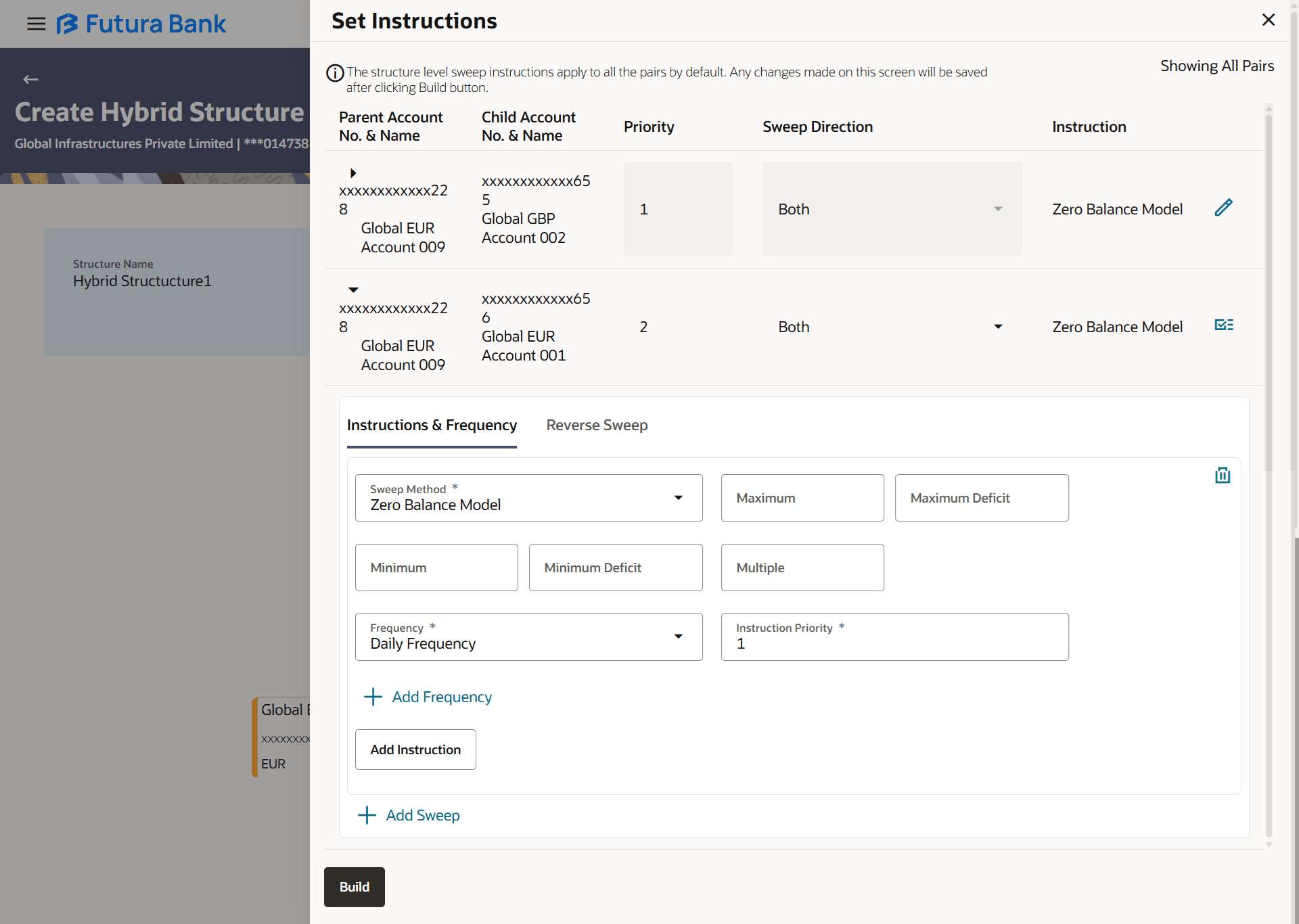Click the Futura Bank logo
1299x924 pixels.
141,24
